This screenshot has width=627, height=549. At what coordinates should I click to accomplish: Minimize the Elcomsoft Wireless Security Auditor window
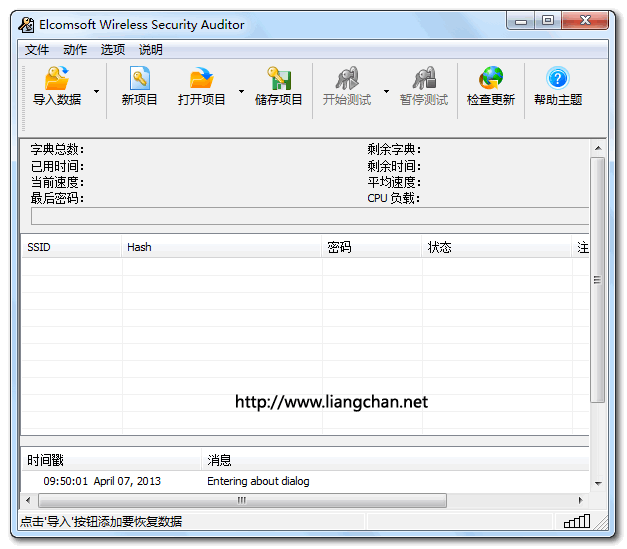tap(520, 20)
